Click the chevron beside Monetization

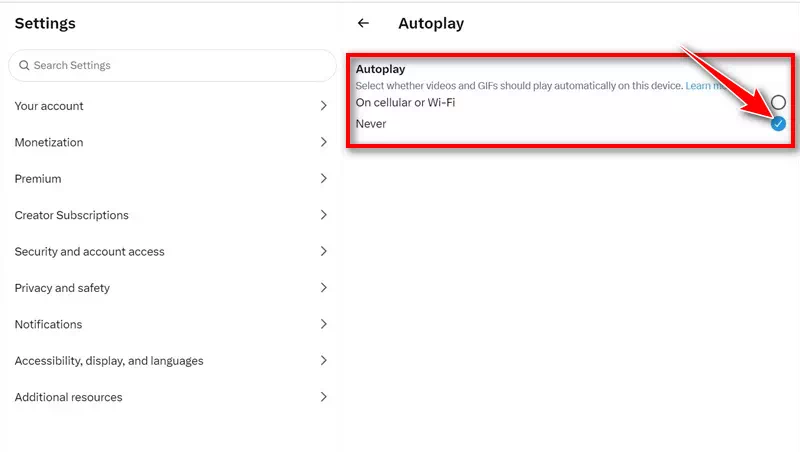click(x=323, y=142)
